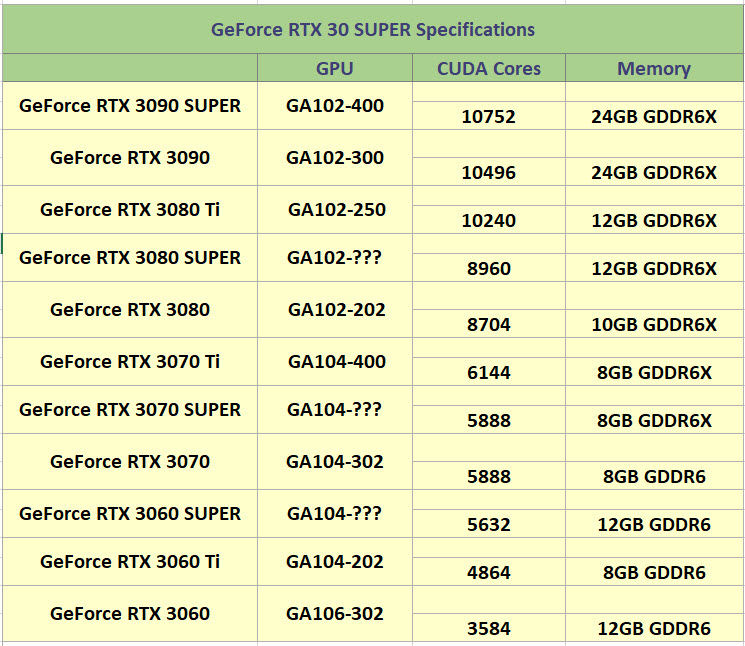Screen dimensions: 745x646
Task: Click the GPU column header
Action: click(334, 68)
